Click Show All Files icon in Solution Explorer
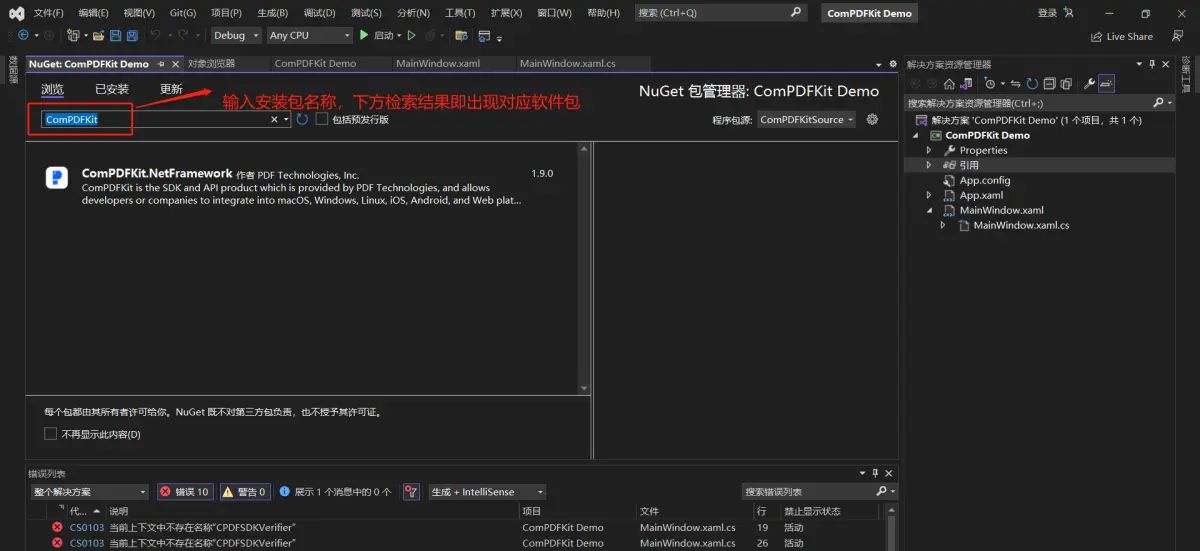The width and height of the screenshot is (1200, 551). 1066,83
